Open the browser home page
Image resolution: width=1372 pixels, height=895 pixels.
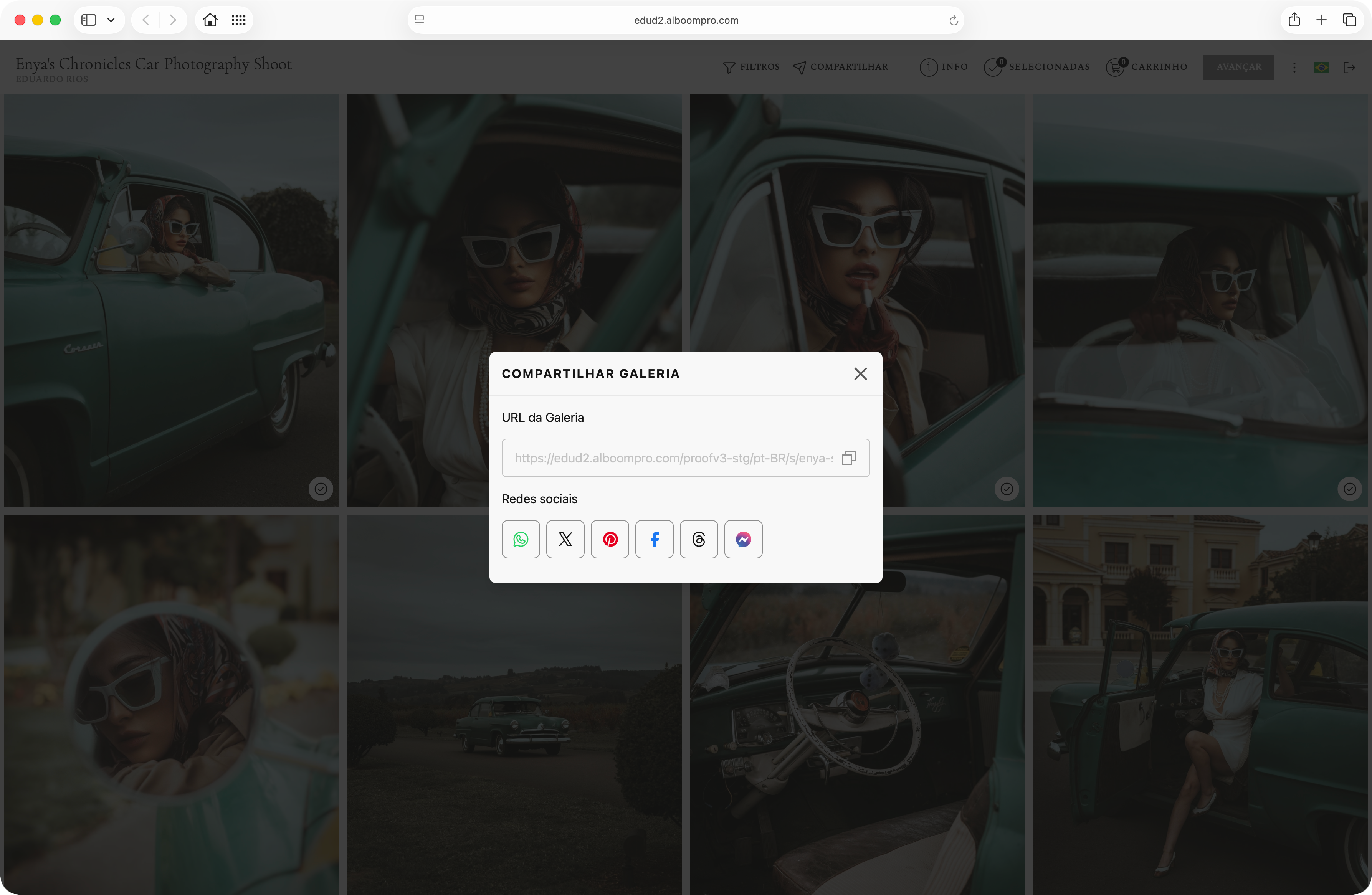pyautogui.click(x=210, y=20)
